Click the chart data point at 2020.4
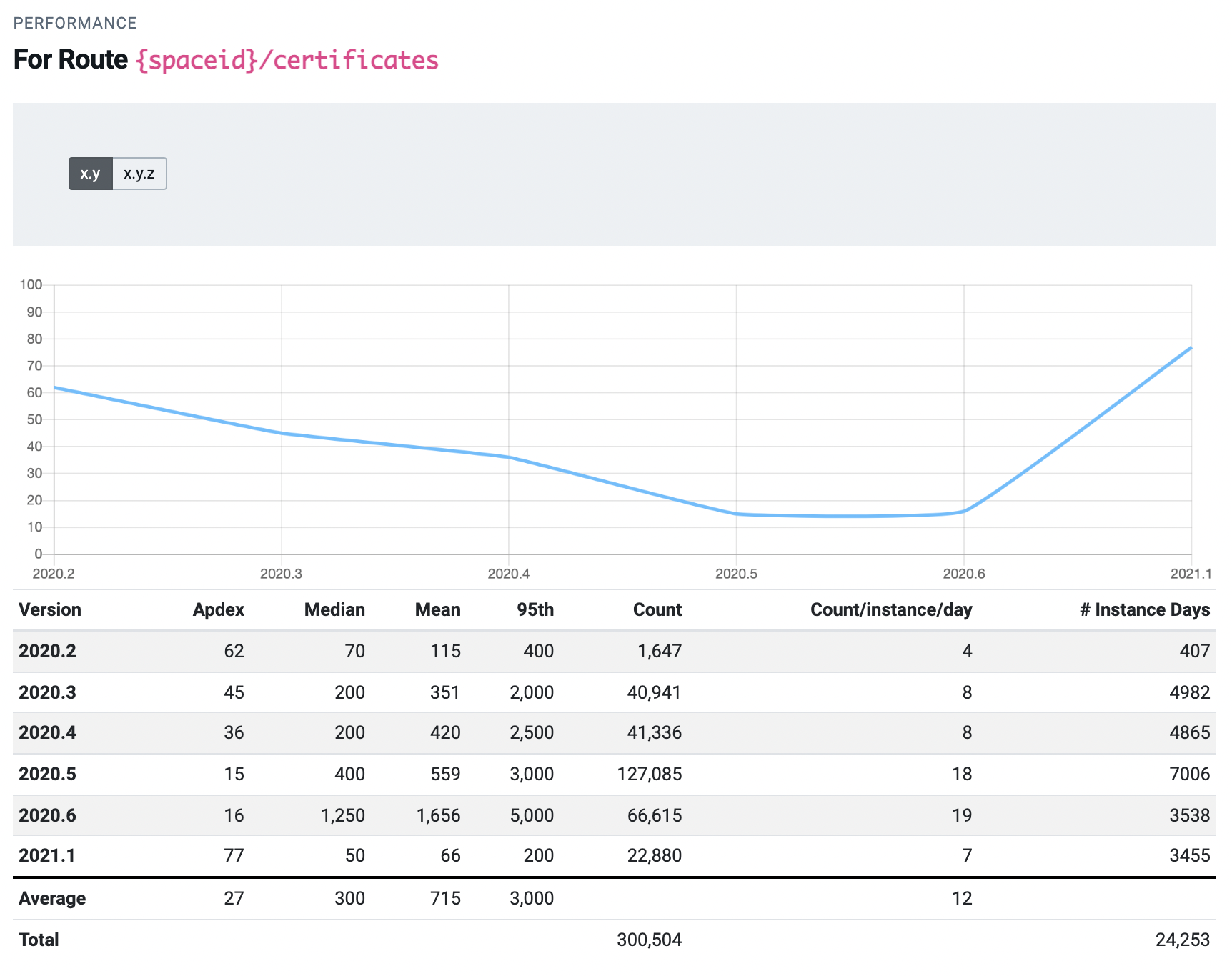 (x=509, y=457)
